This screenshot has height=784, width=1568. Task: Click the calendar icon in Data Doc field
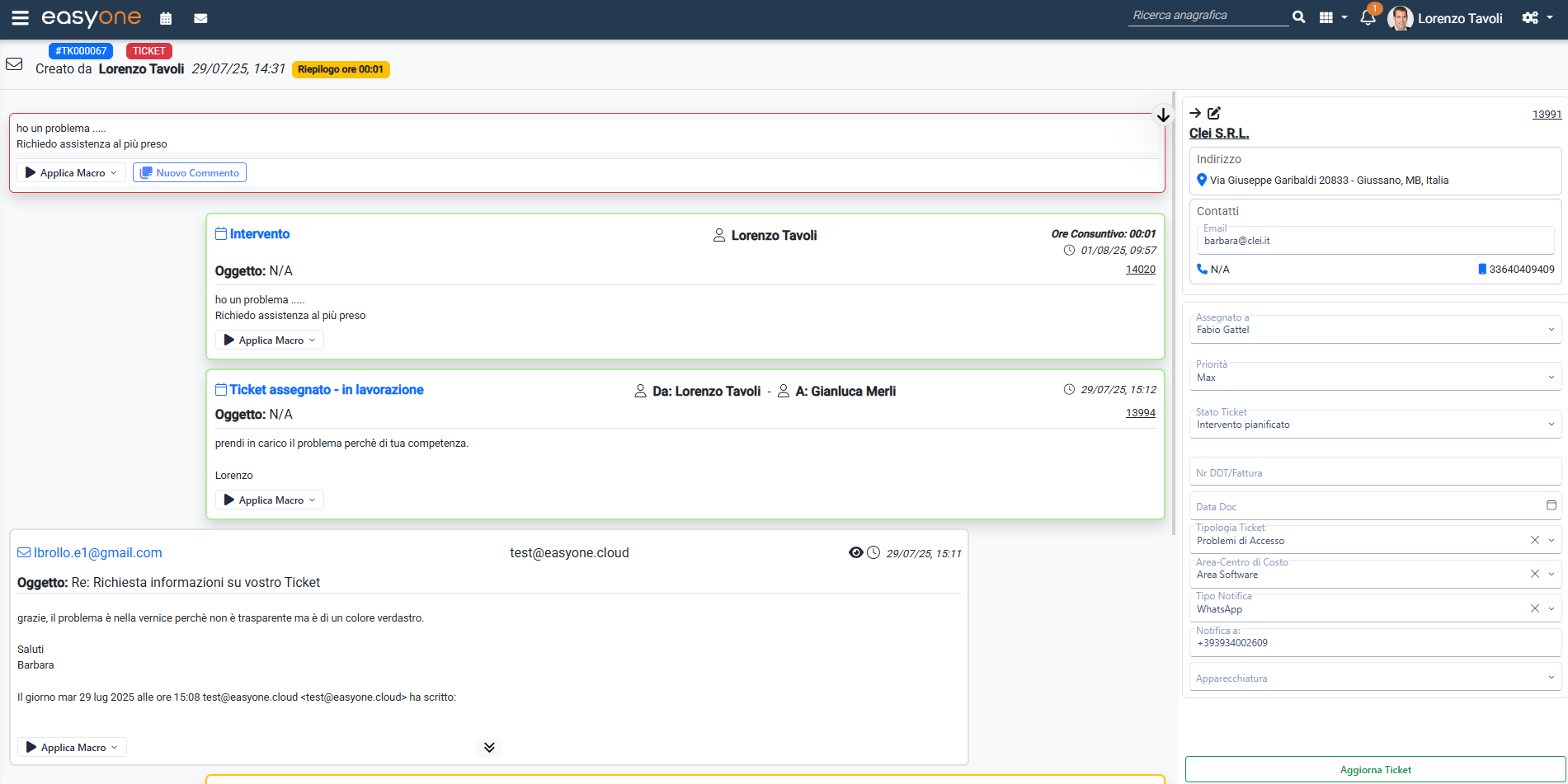(x=1551, y=505)
